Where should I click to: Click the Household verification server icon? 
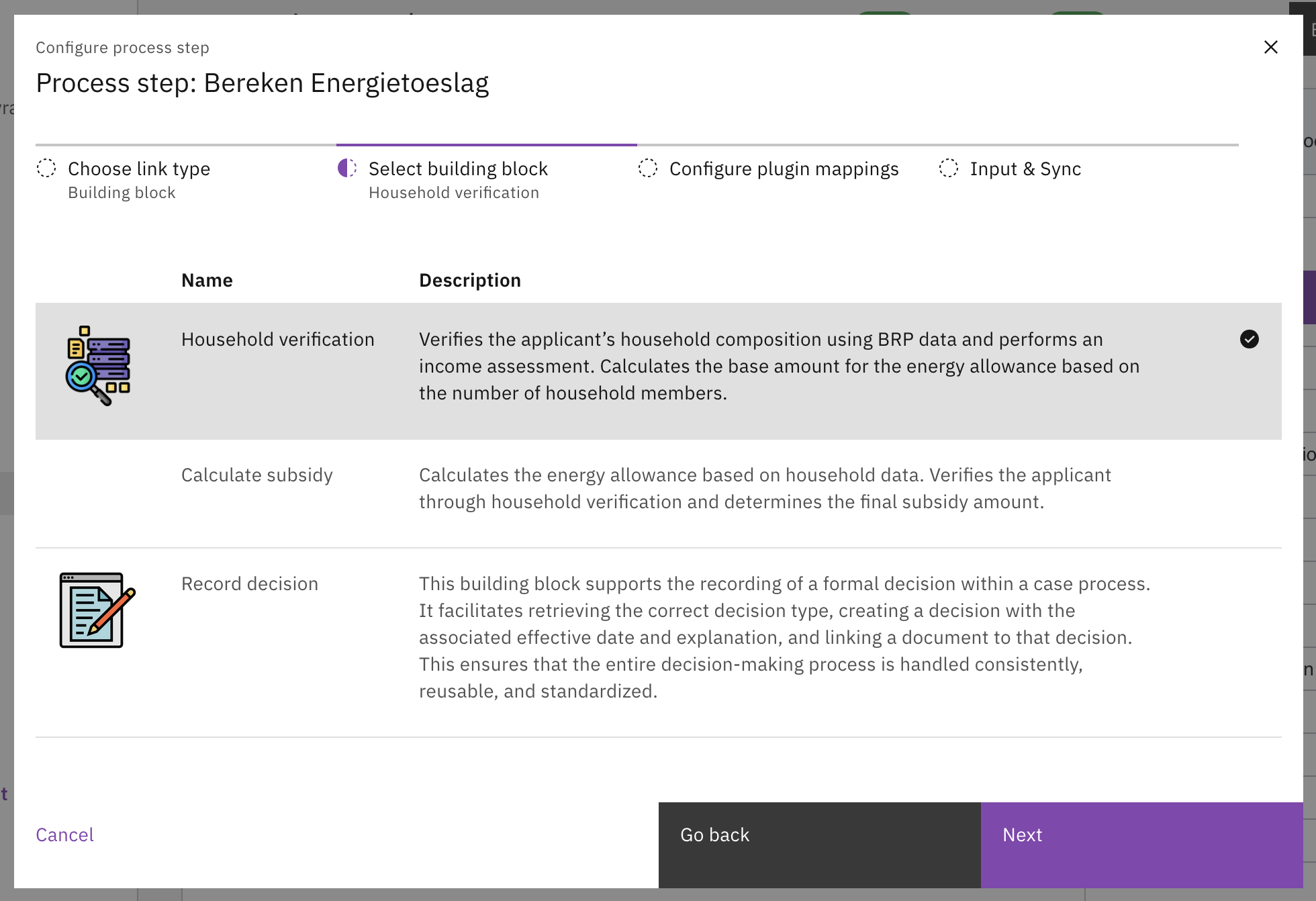click(98, 365)
